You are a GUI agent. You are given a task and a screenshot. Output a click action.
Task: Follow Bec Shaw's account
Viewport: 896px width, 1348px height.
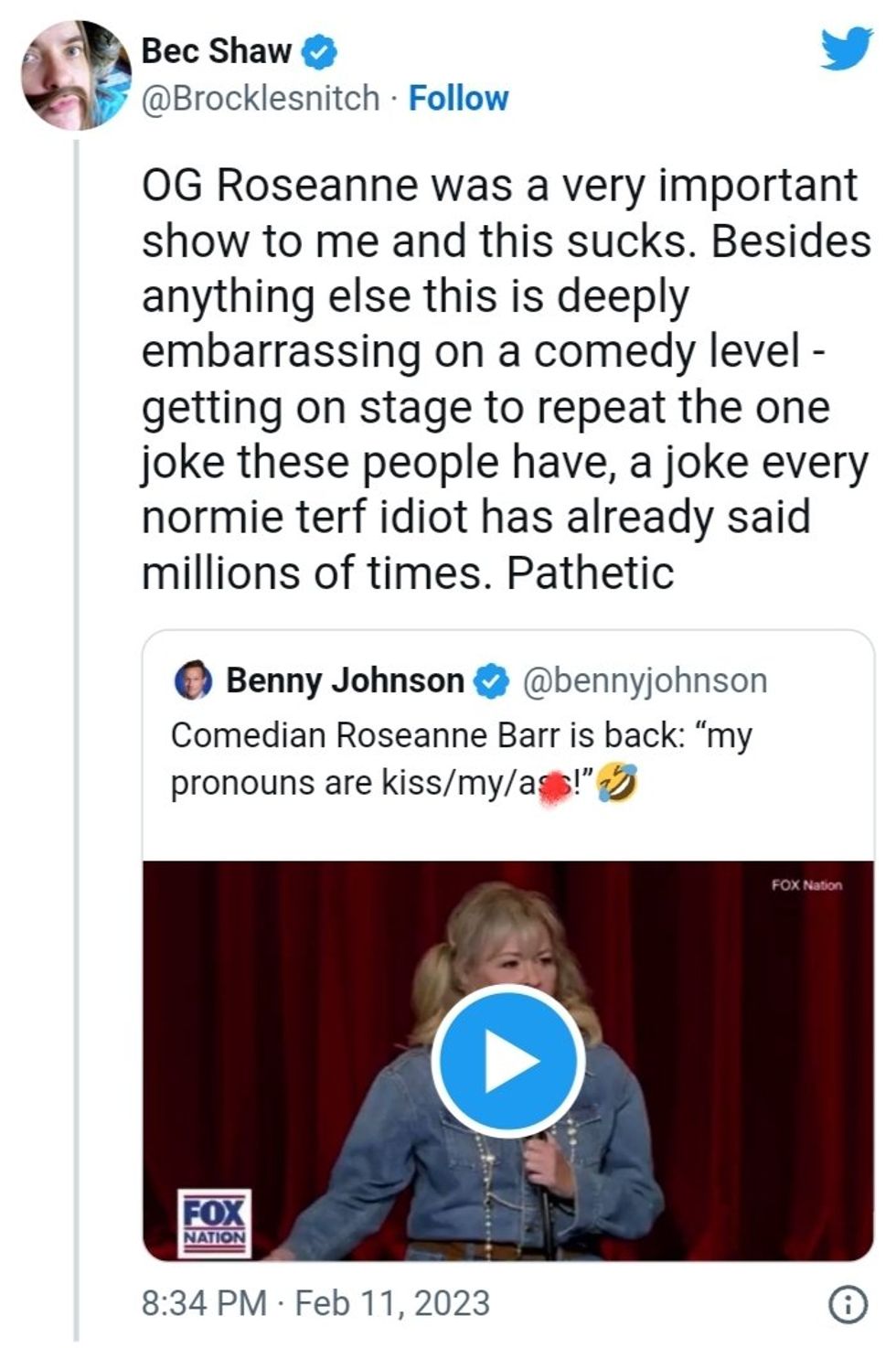click(458, 98)
